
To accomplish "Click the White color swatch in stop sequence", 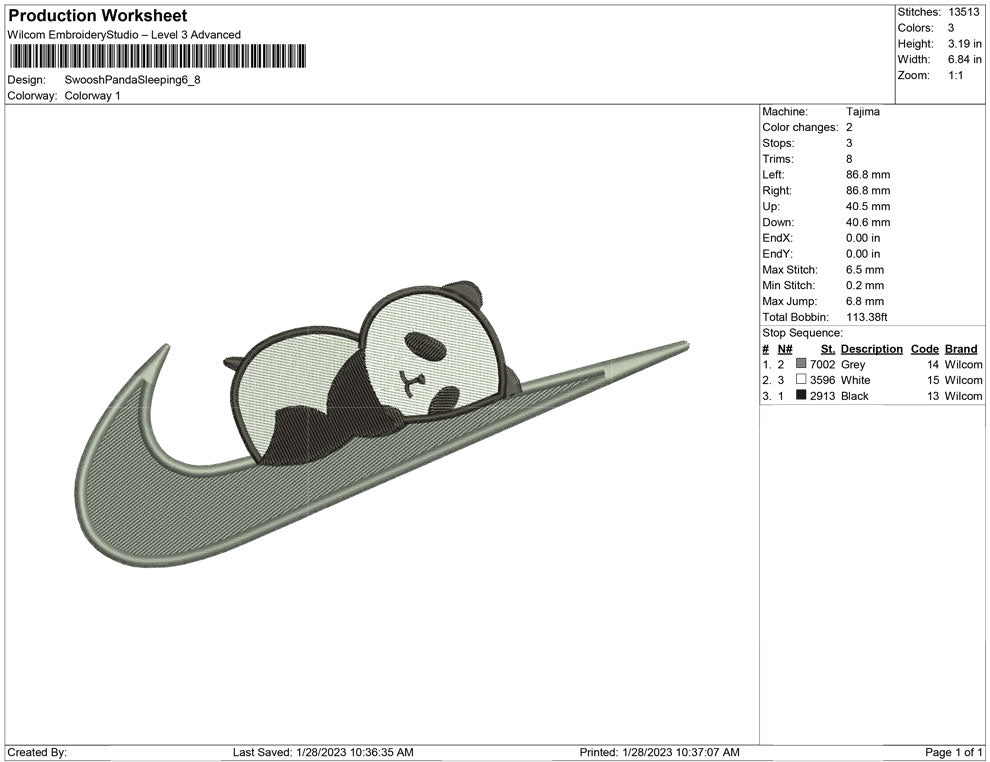I will 801,379.
